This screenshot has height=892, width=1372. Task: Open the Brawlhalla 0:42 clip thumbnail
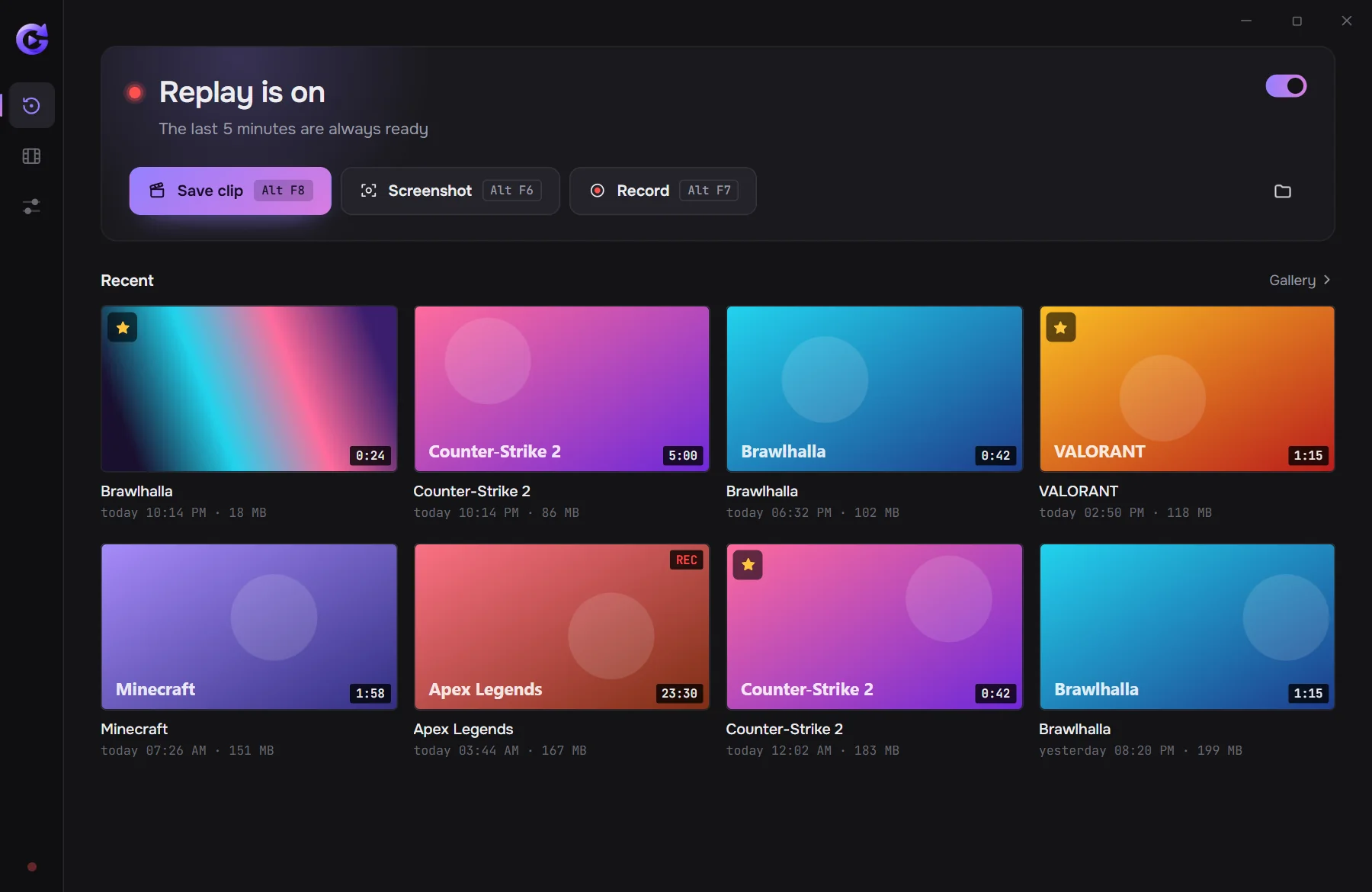pyautogui.click(x=874, y=389)
